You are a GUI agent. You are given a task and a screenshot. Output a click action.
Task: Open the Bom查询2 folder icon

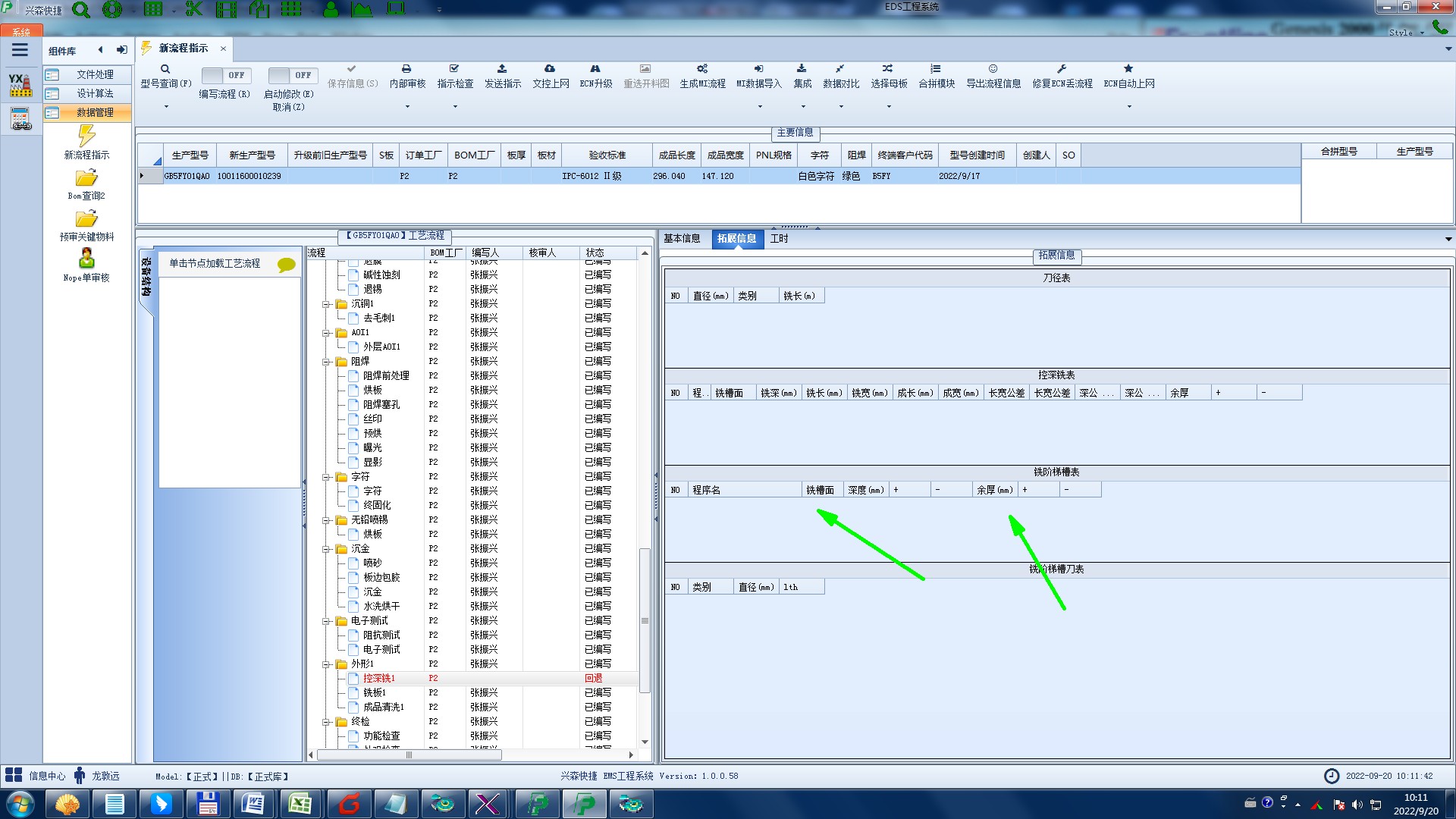[86, 178]
